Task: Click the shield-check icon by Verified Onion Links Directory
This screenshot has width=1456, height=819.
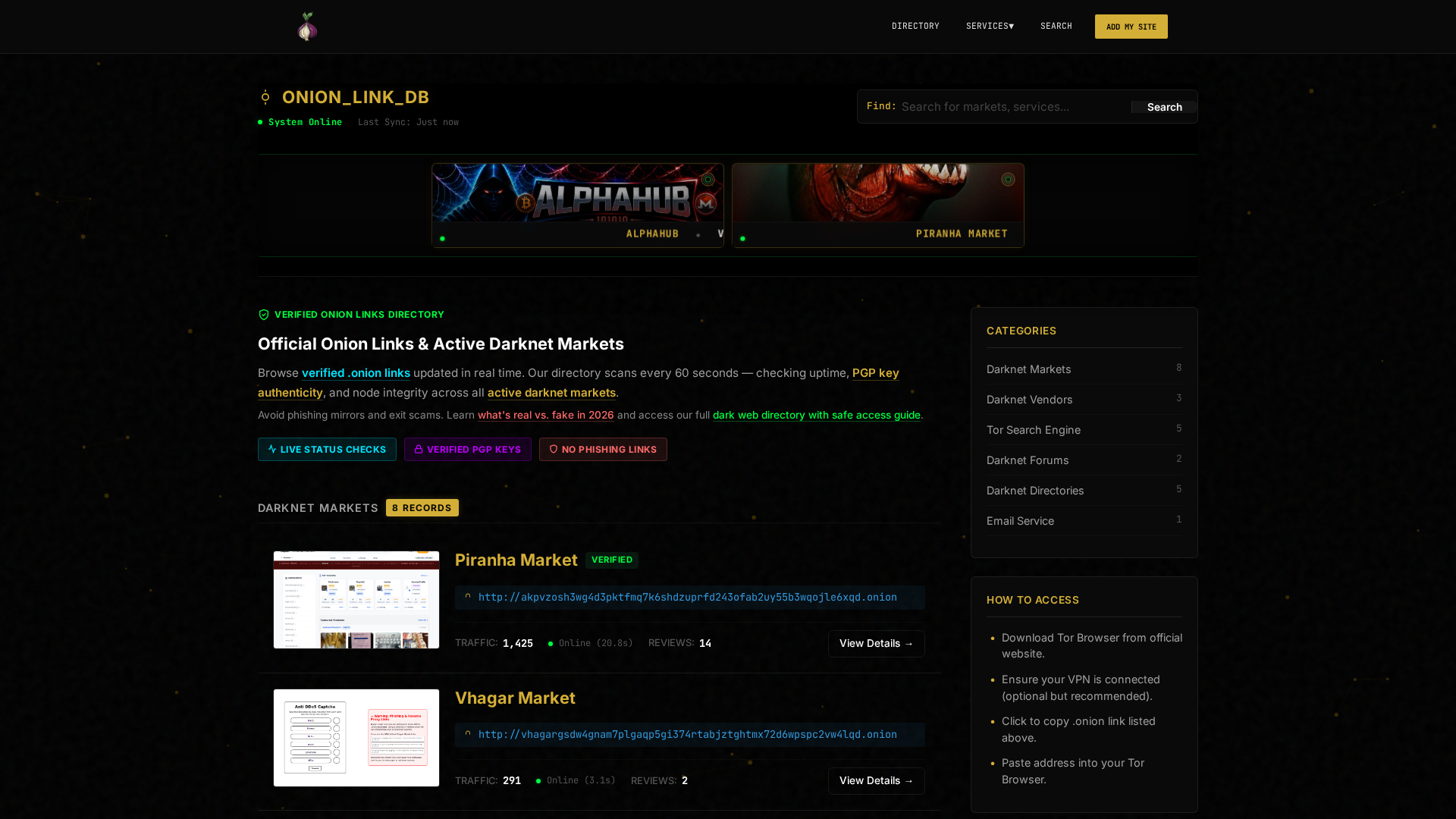Action: coord(264,315)
